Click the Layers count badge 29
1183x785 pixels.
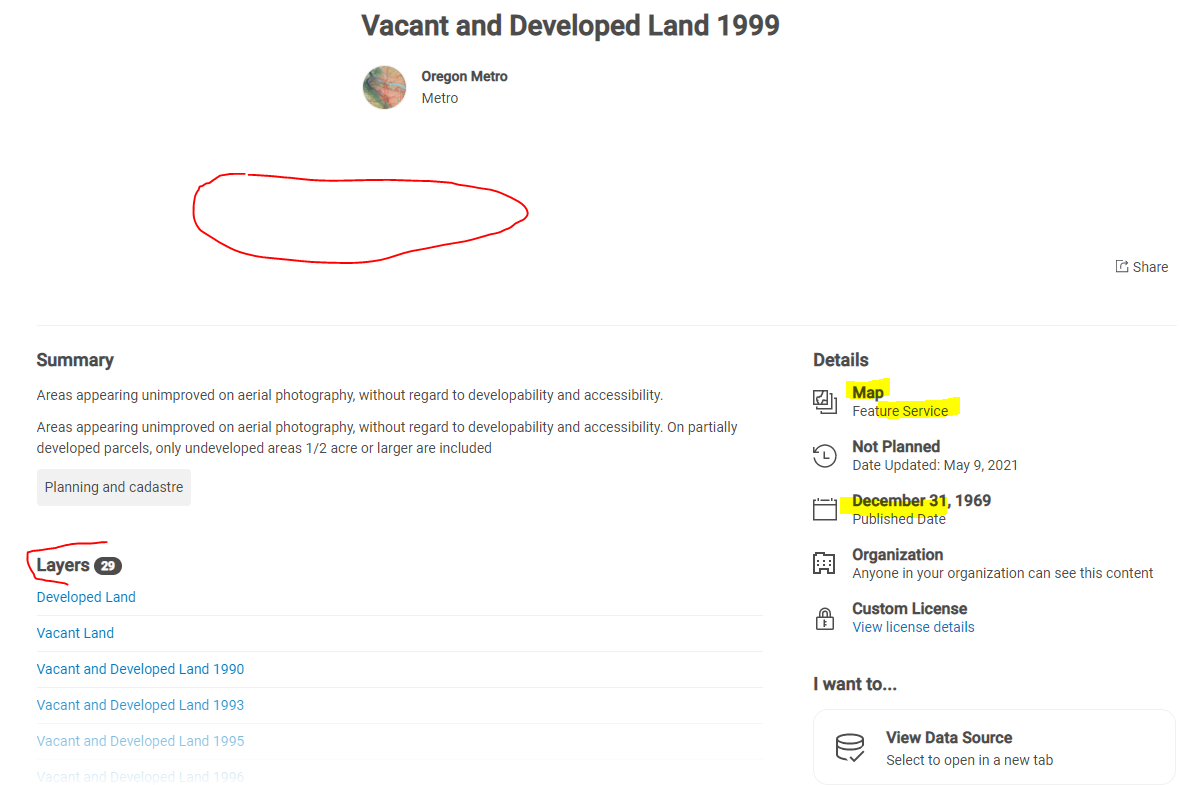coord(108,566)
